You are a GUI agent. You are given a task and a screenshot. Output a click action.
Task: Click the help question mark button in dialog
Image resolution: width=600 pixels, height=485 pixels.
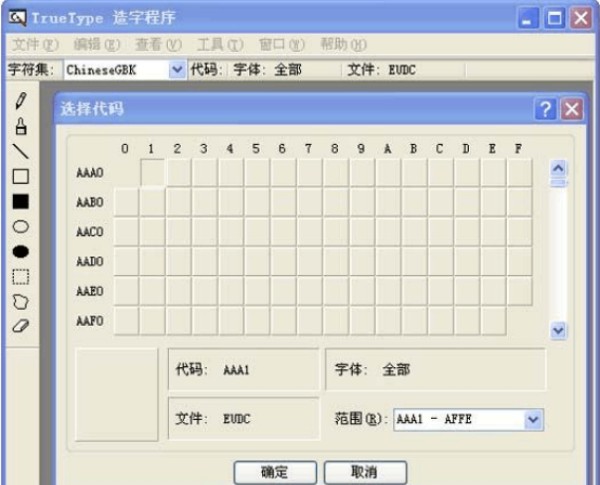(x=545, y=109)
